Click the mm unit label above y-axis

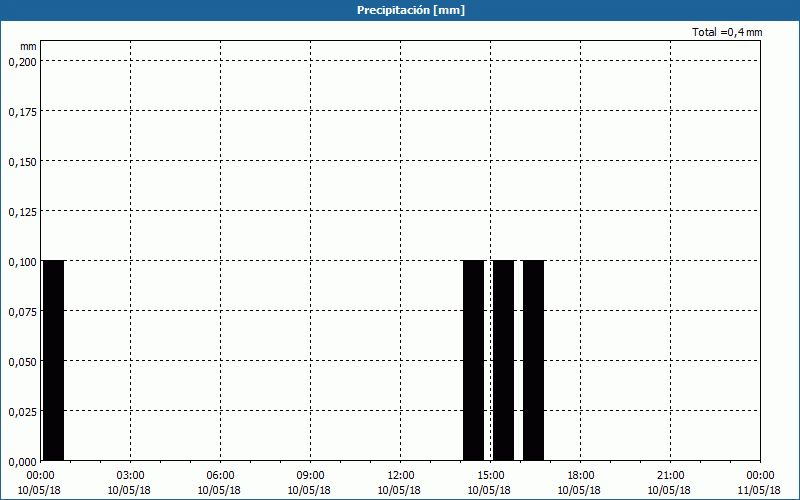point(29,46)
